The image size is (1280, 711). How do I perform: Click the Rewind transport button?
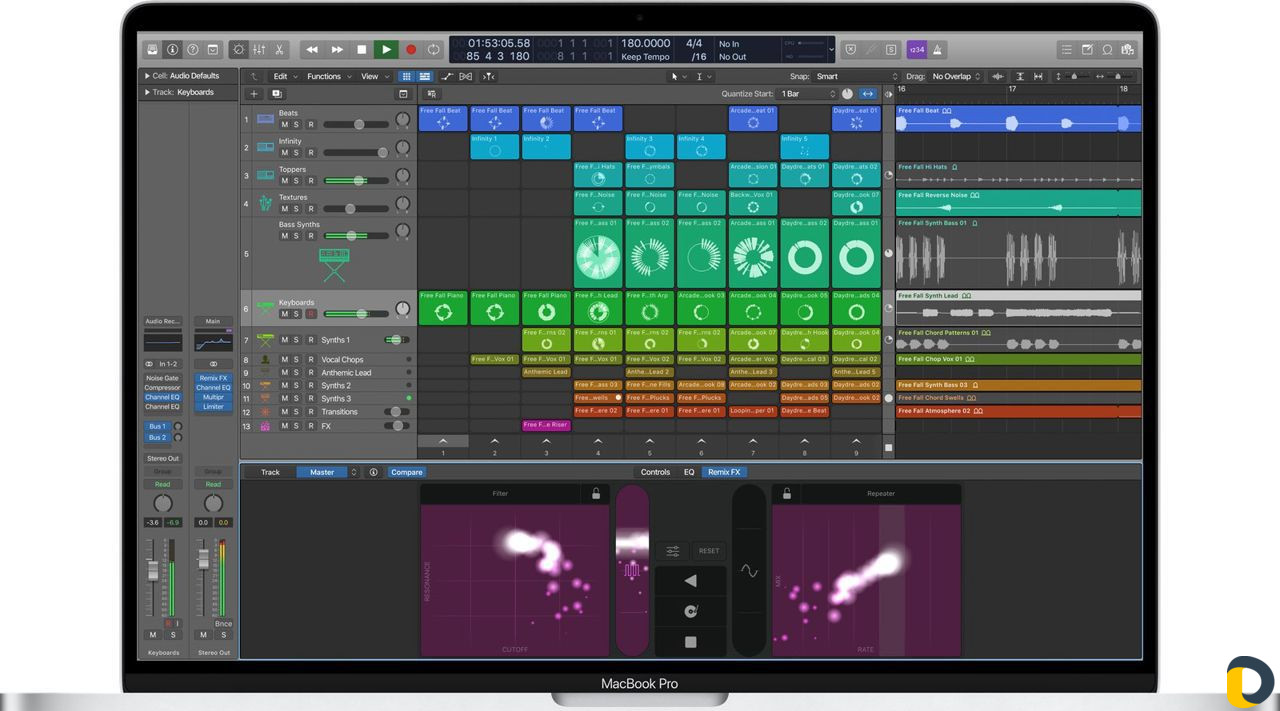[x=312, y=49]
